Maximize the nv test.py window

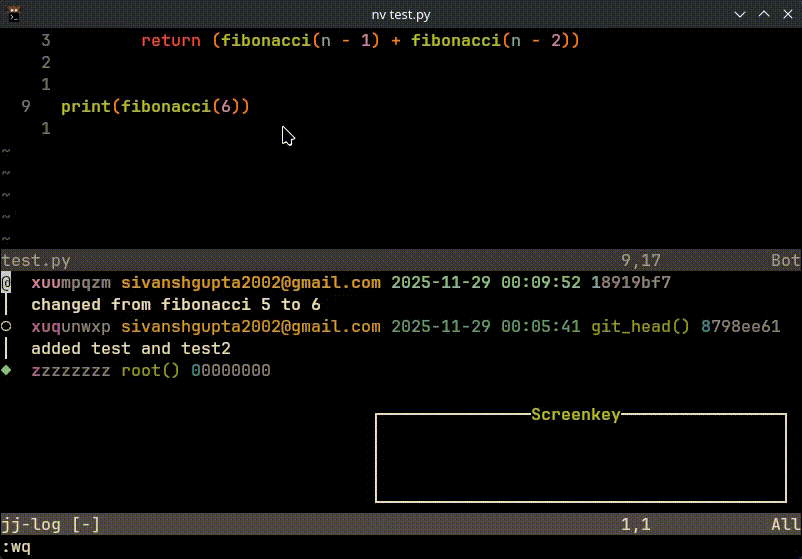click(x=763, y=14)
